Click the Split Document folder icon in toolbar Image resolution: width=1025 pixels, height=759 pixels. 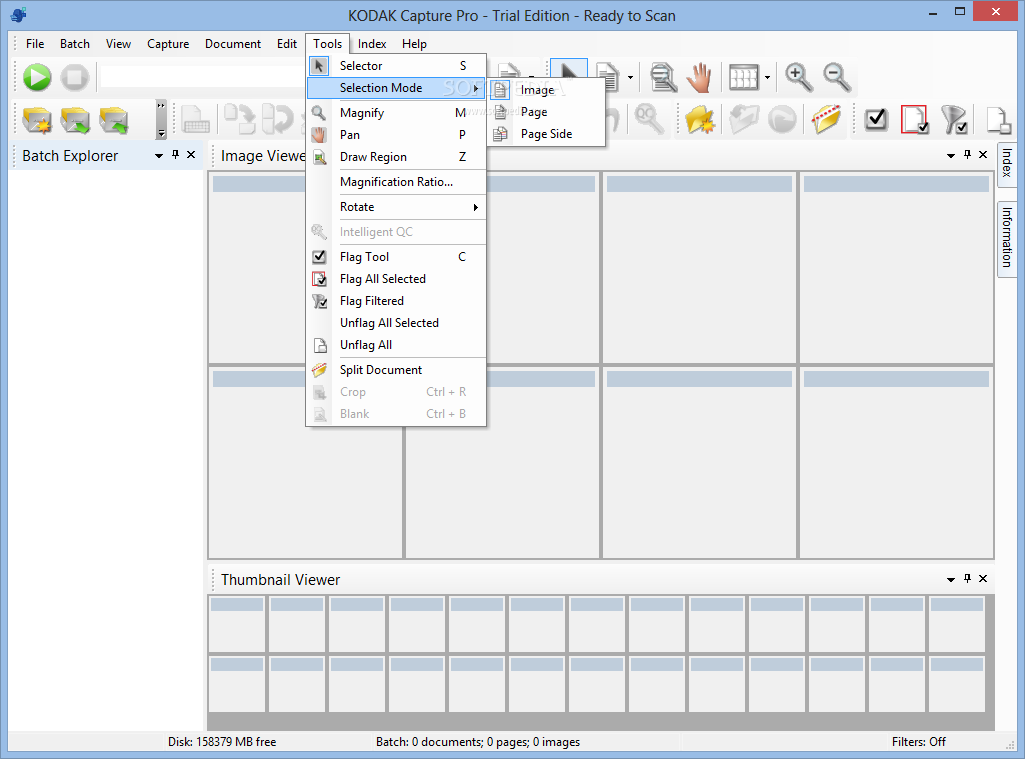pyautogui.click(x=826, y=120)
